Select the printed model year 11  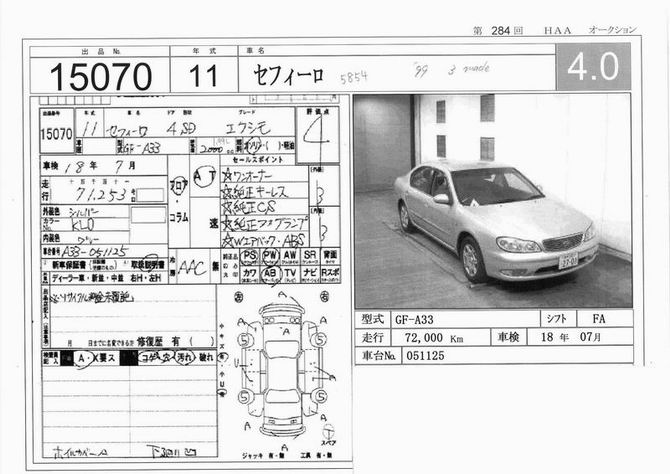tap(203, 76)
